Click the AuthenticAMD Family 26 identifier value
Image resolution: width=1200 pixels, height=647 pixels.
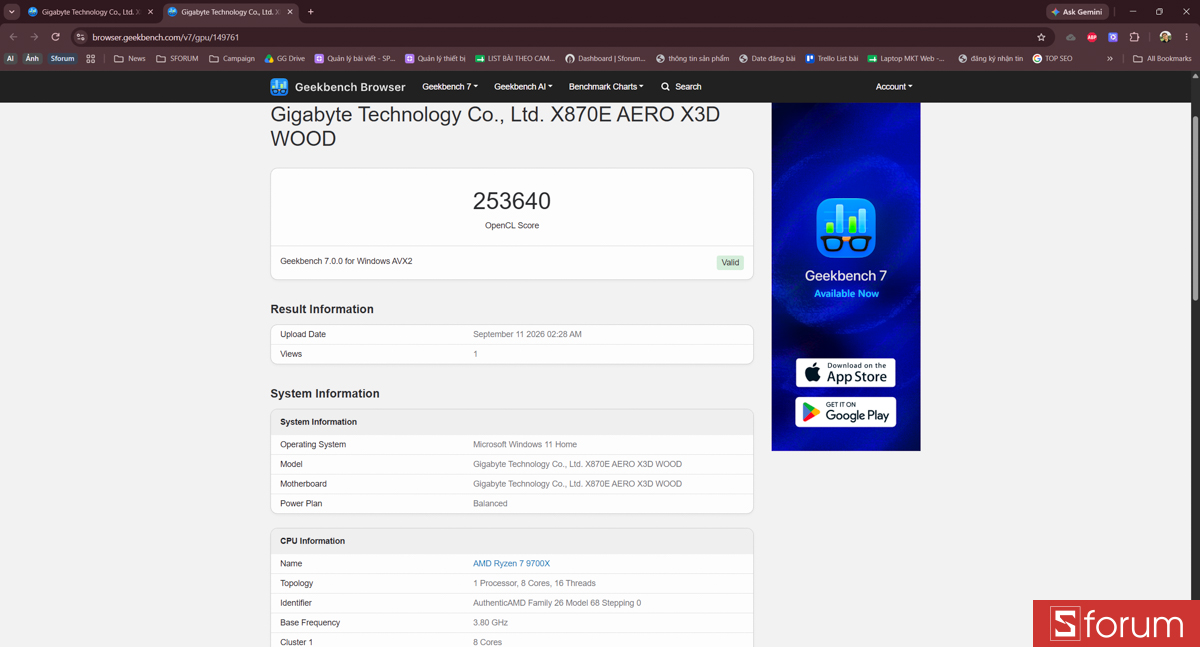[x=557, y=603]
